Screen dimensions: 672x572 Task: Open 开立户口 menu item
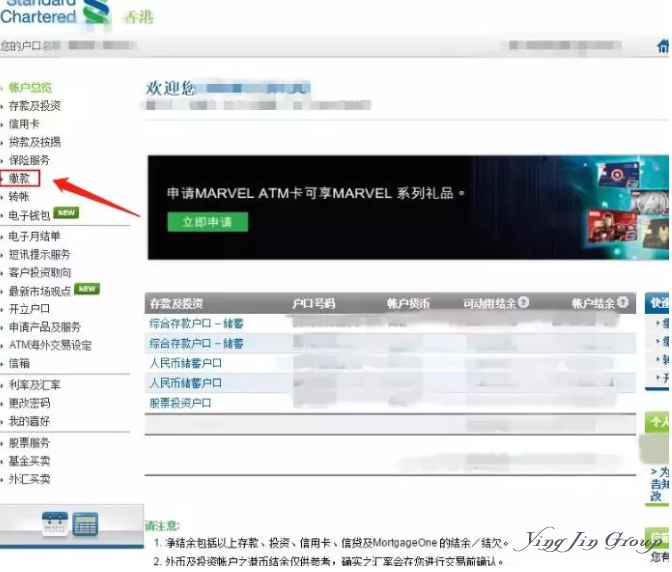[29, 309]
